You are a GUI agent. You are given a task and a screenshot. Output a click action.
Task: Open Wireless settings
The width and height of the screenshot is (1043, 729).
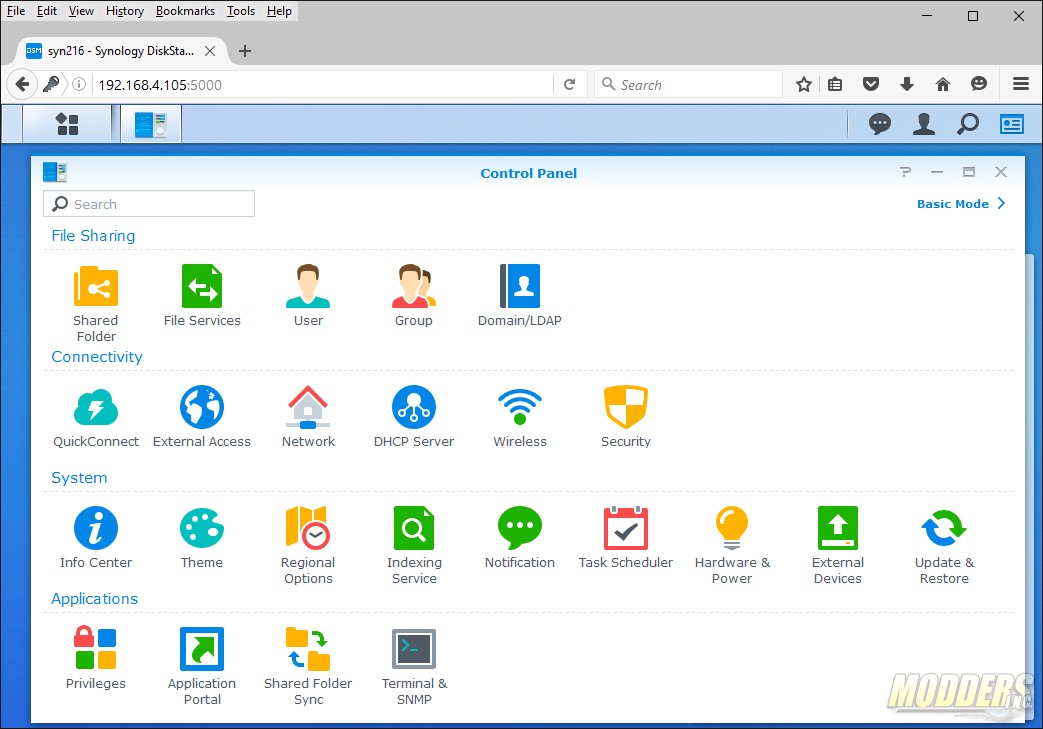(x=520, y=417)
